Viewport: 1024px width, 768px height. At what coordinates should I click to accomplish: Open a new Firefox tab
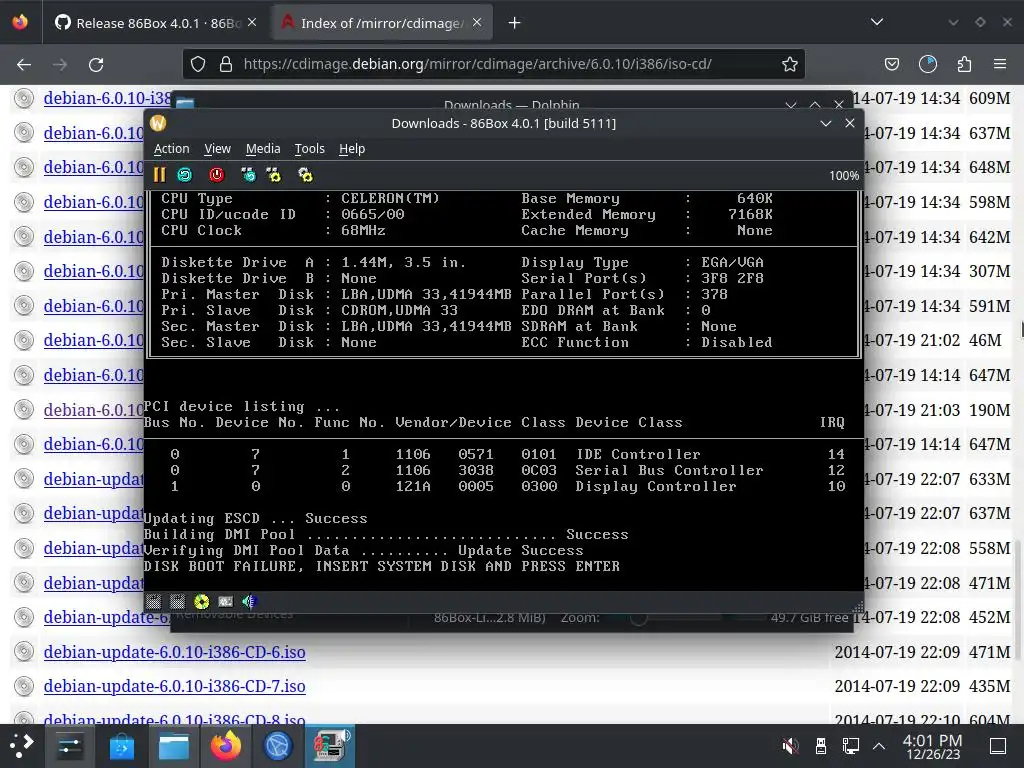pos(515,23)
